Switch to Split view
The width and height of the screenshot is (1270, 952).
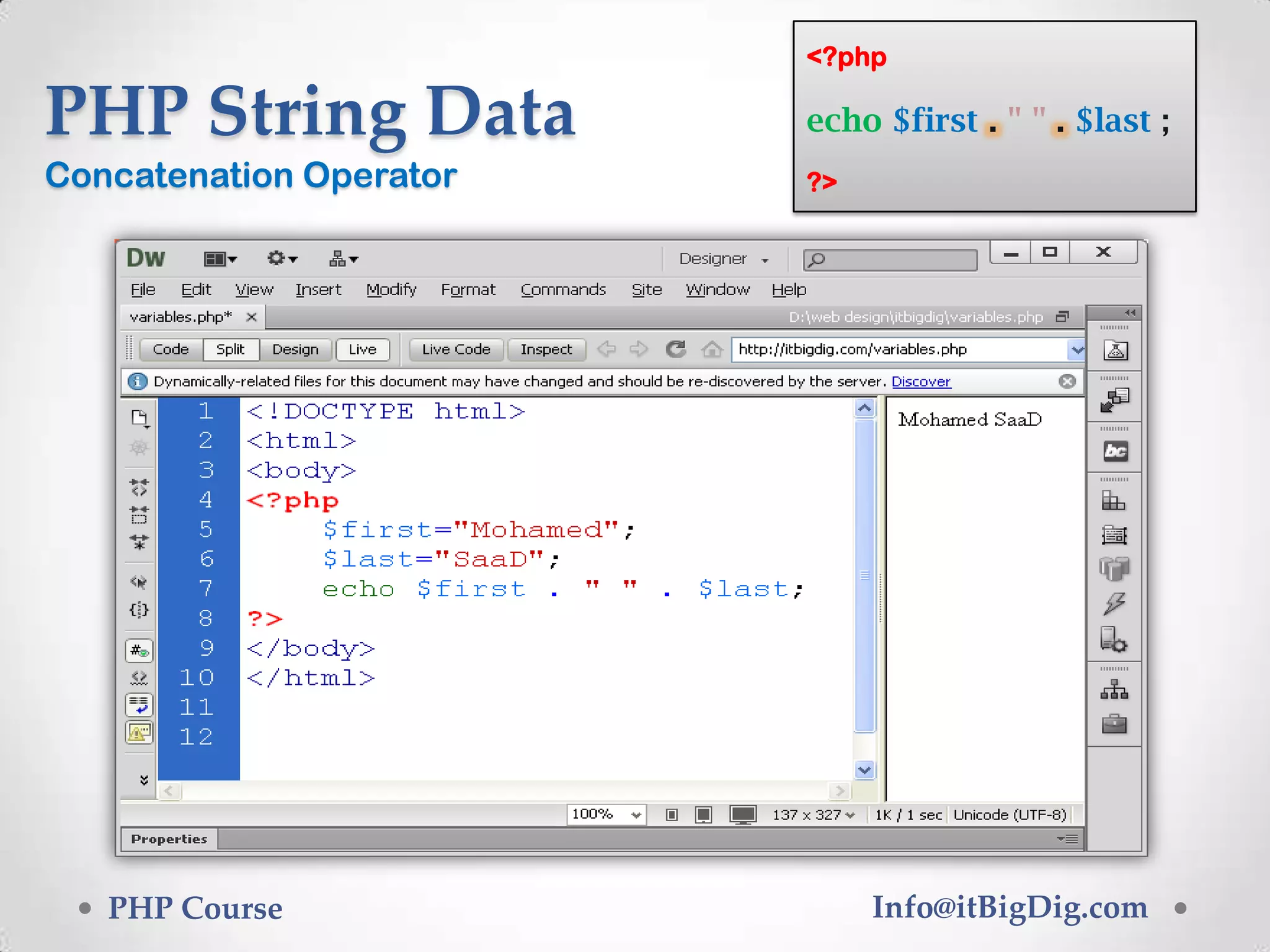point(230,349)
